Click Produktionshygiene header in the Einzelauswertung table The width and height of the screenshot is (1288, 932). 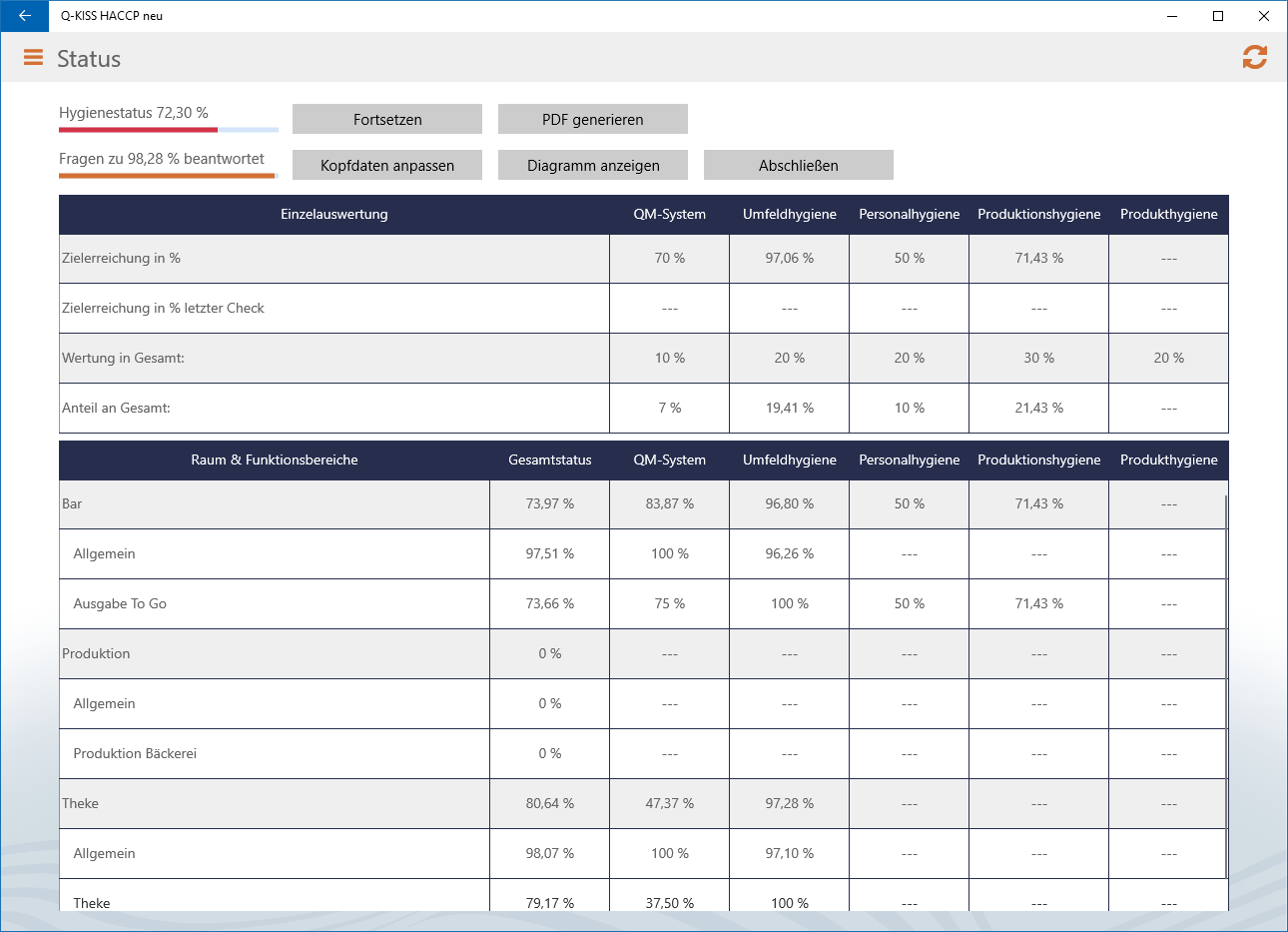click(1039, 214)
